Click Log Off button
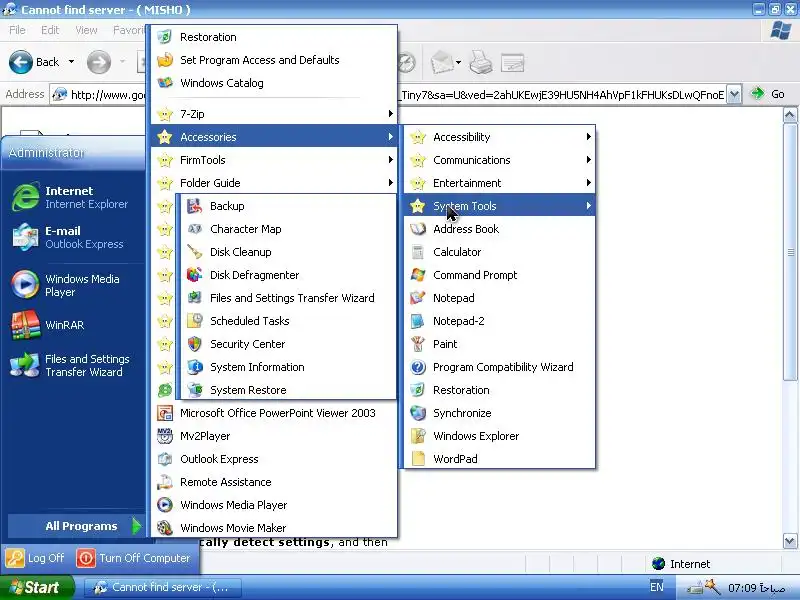 point(36,558)
